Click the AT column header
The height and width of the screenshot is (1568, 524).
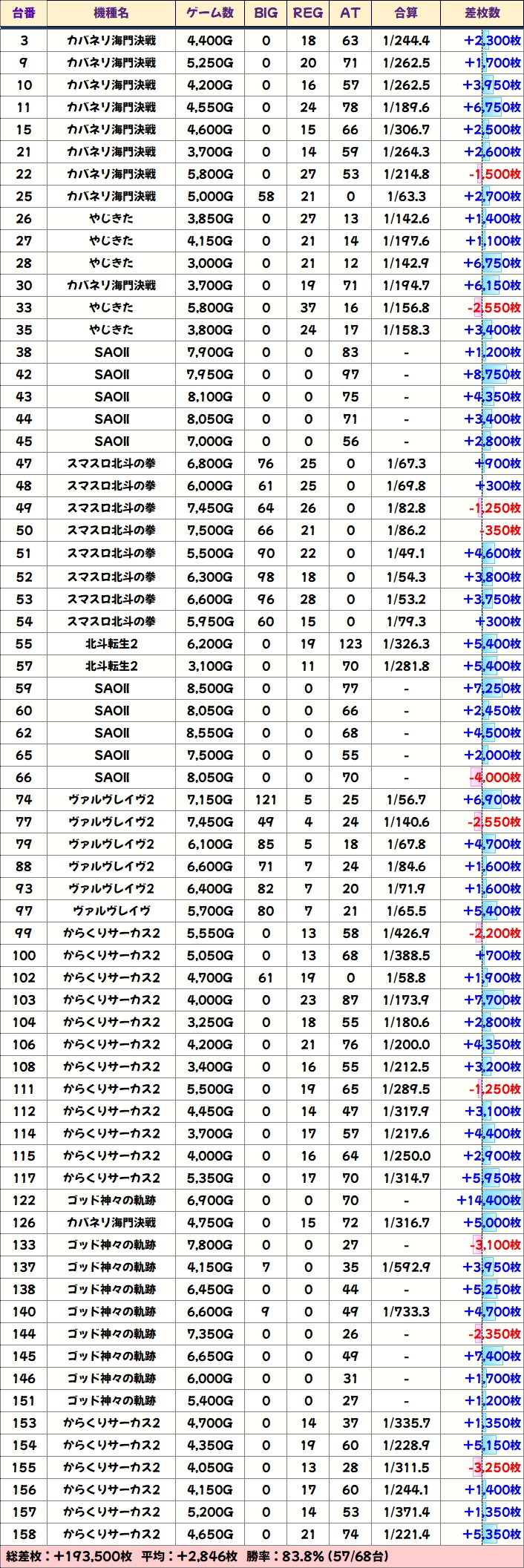coord(350,13)
